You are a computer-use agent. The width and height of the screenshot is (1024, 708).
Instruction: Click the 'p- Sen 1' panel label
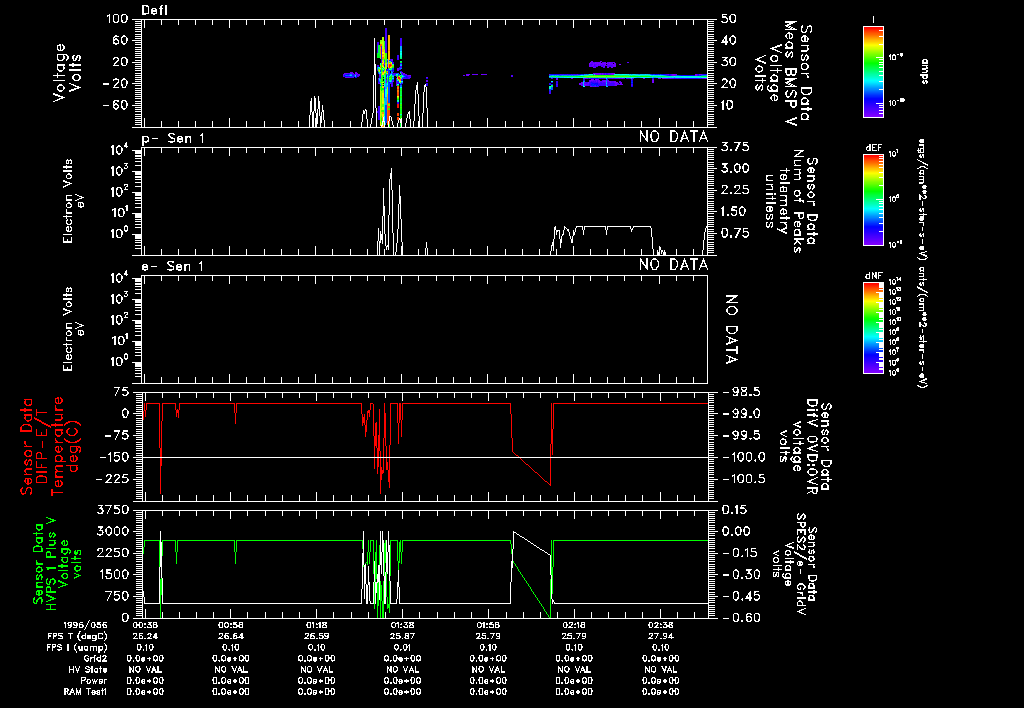tap(174, 137)
